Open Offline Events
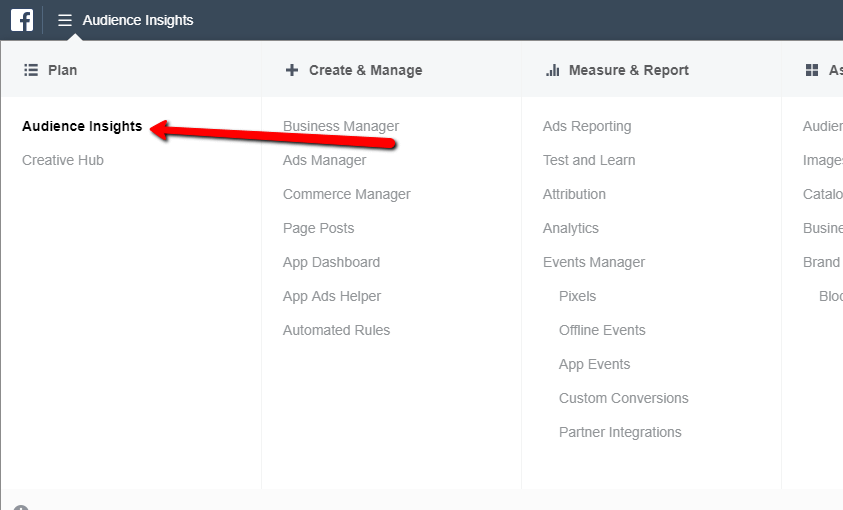 [602, 330]
